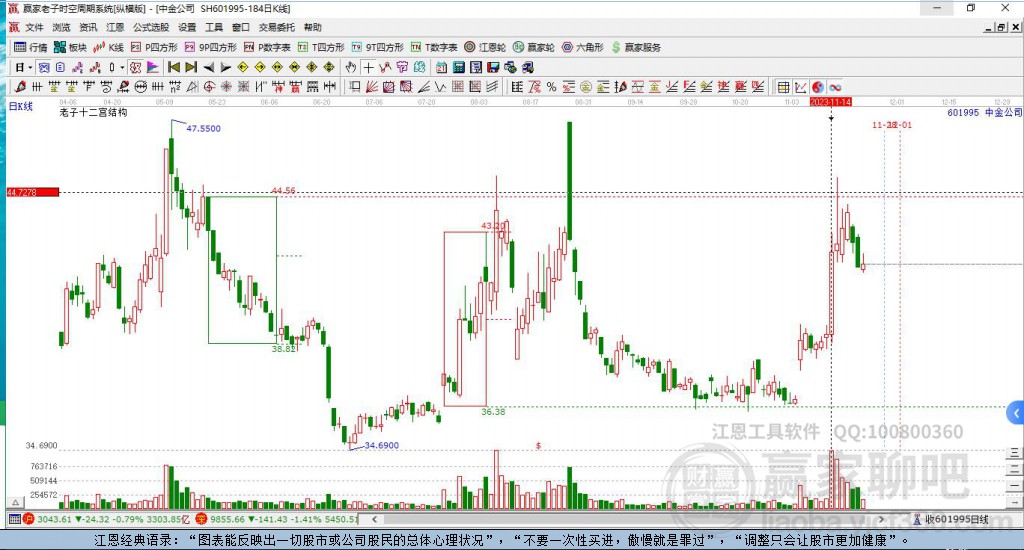The width and height of the screenshot is (1024, 550).
Task: Open the 行情 quotes view
Action: 31,47
